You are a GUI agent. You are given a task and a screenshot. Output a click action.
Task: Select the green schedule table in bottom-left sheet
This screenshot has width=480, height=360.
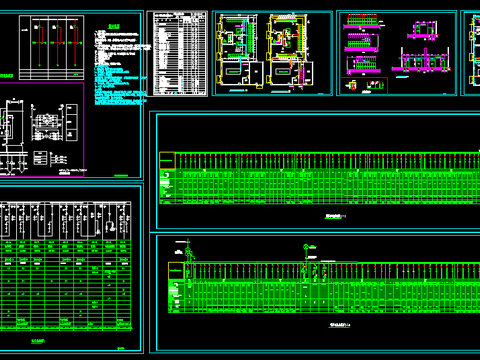pyautogui.click(x=65, y=285)
